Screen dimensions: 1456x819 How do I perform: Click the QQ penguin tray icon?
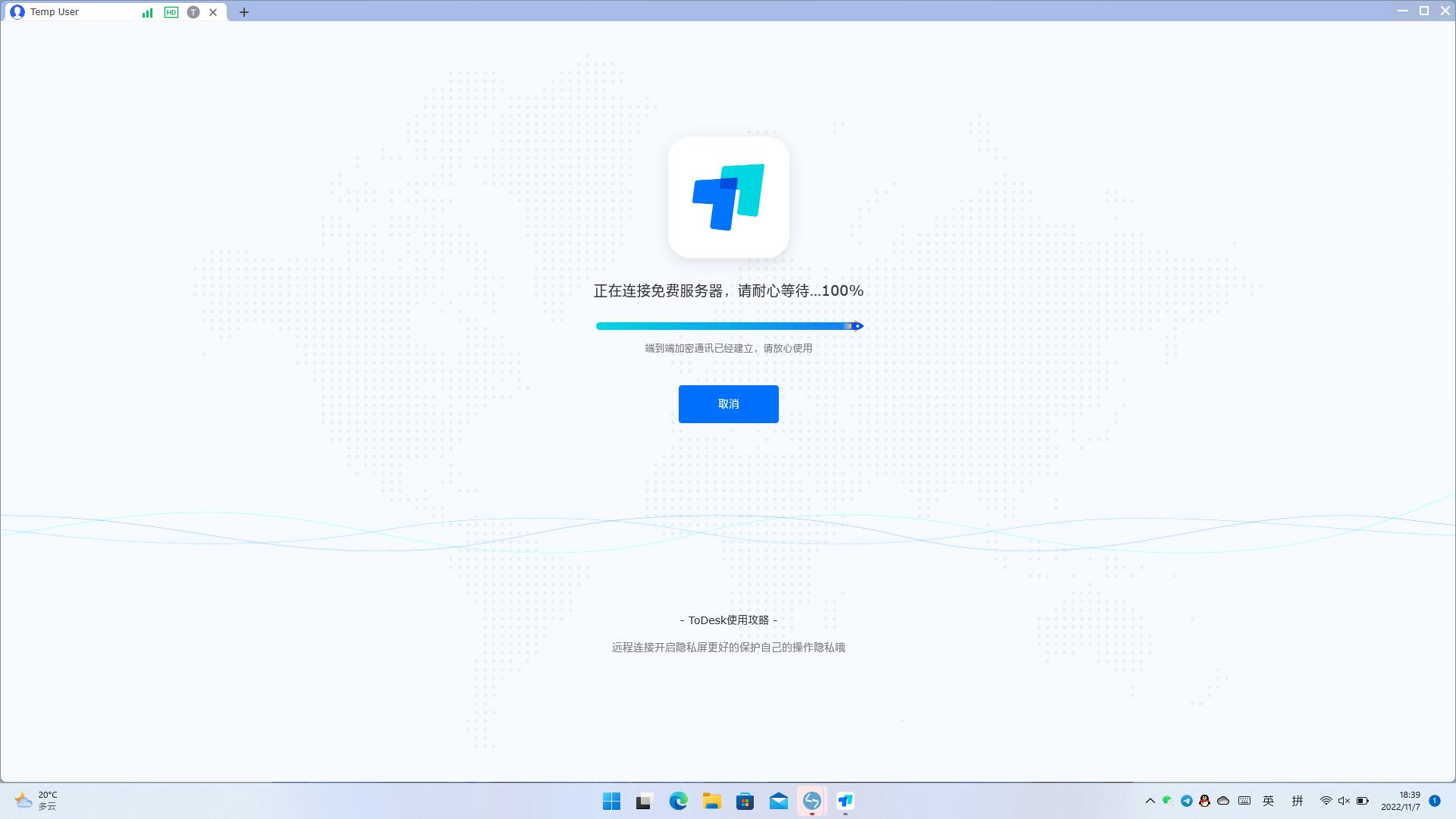click(1204, 801)
